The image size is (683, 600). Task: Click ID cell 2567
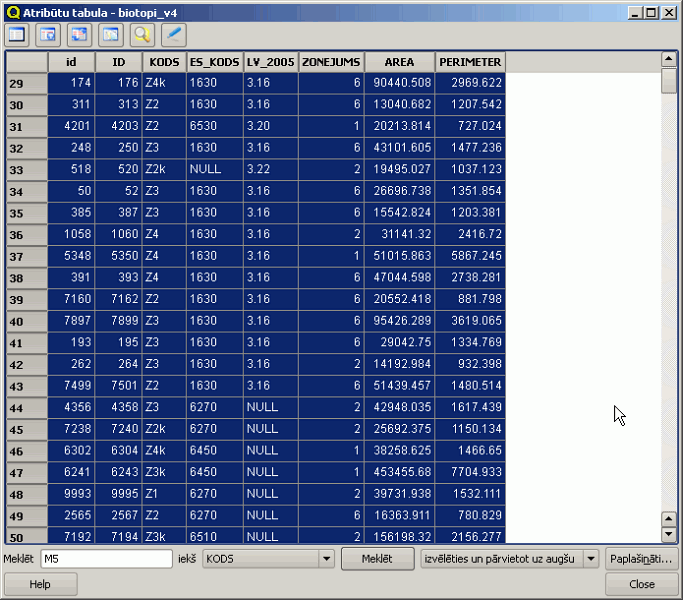pyautogui.click(x=118, y=515)
